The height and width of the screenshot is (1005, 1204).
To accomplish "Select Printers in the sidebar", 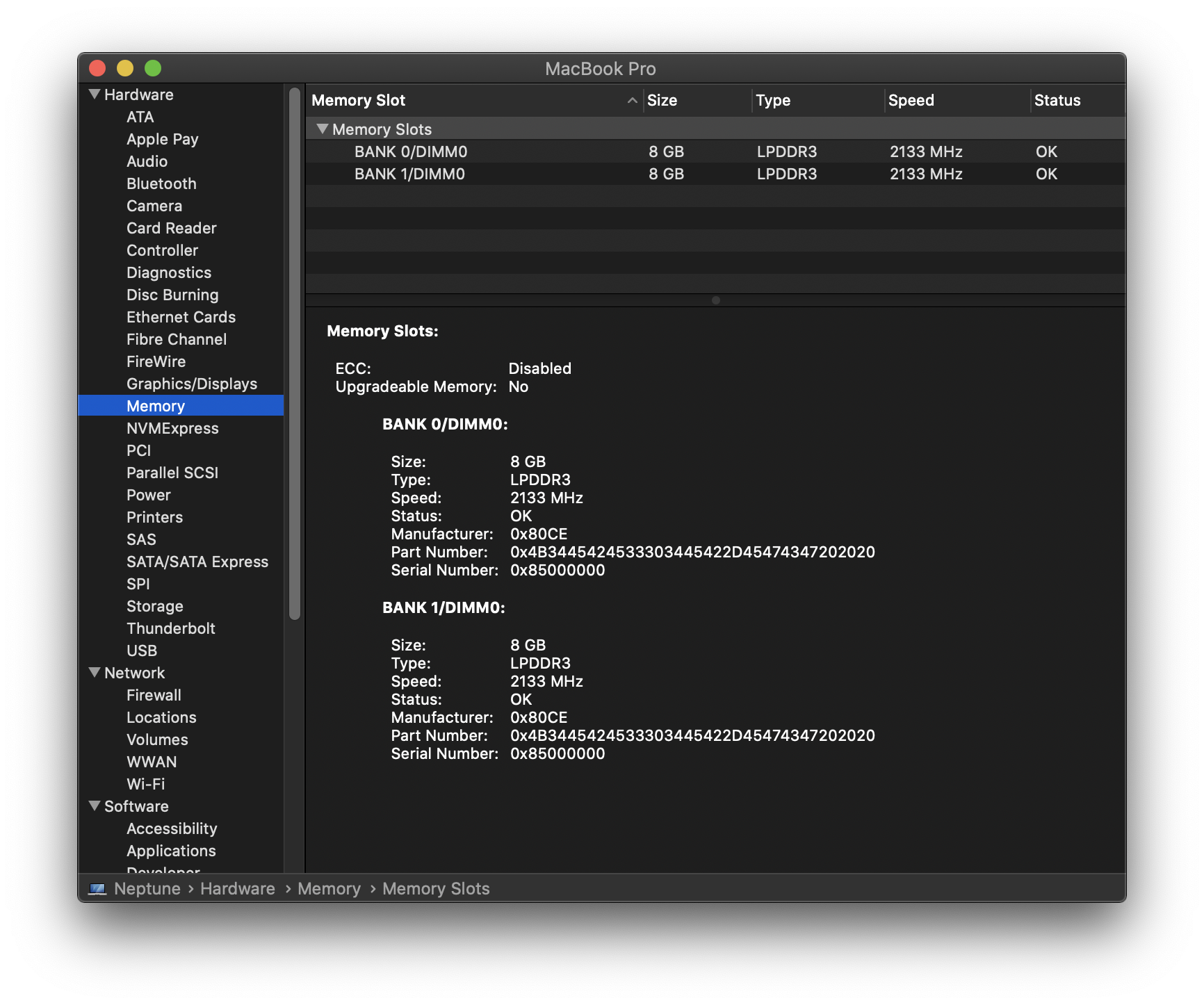I will click(x=154, y=517).
